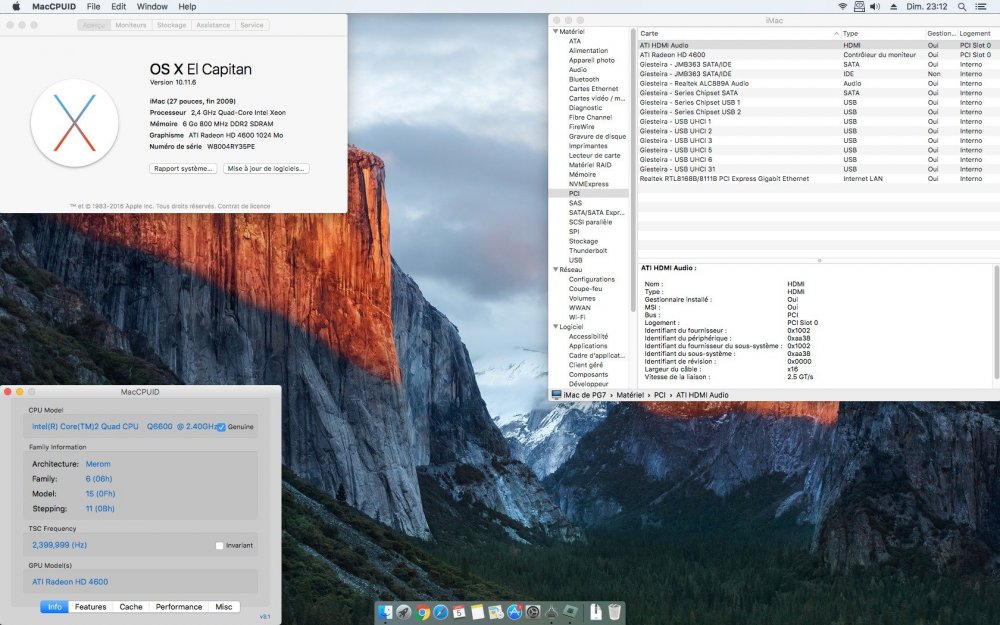Select Realtek RTL8168B/8111B Ethernet row
The width and height of the screenshot is (1000, 625).
pos(818,179)
